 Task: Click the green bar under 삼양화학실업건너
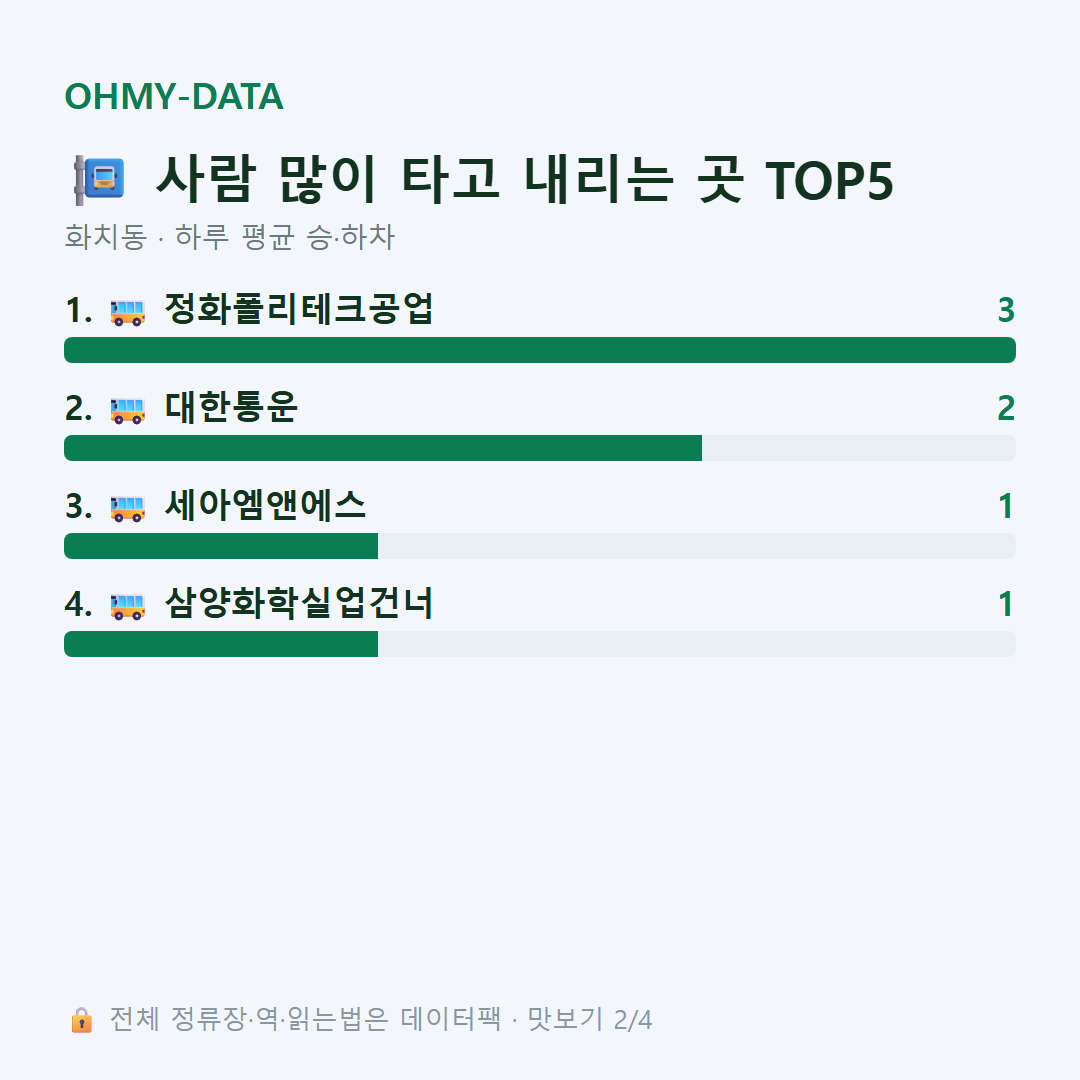pyautogui.click(x=221, y=644)
